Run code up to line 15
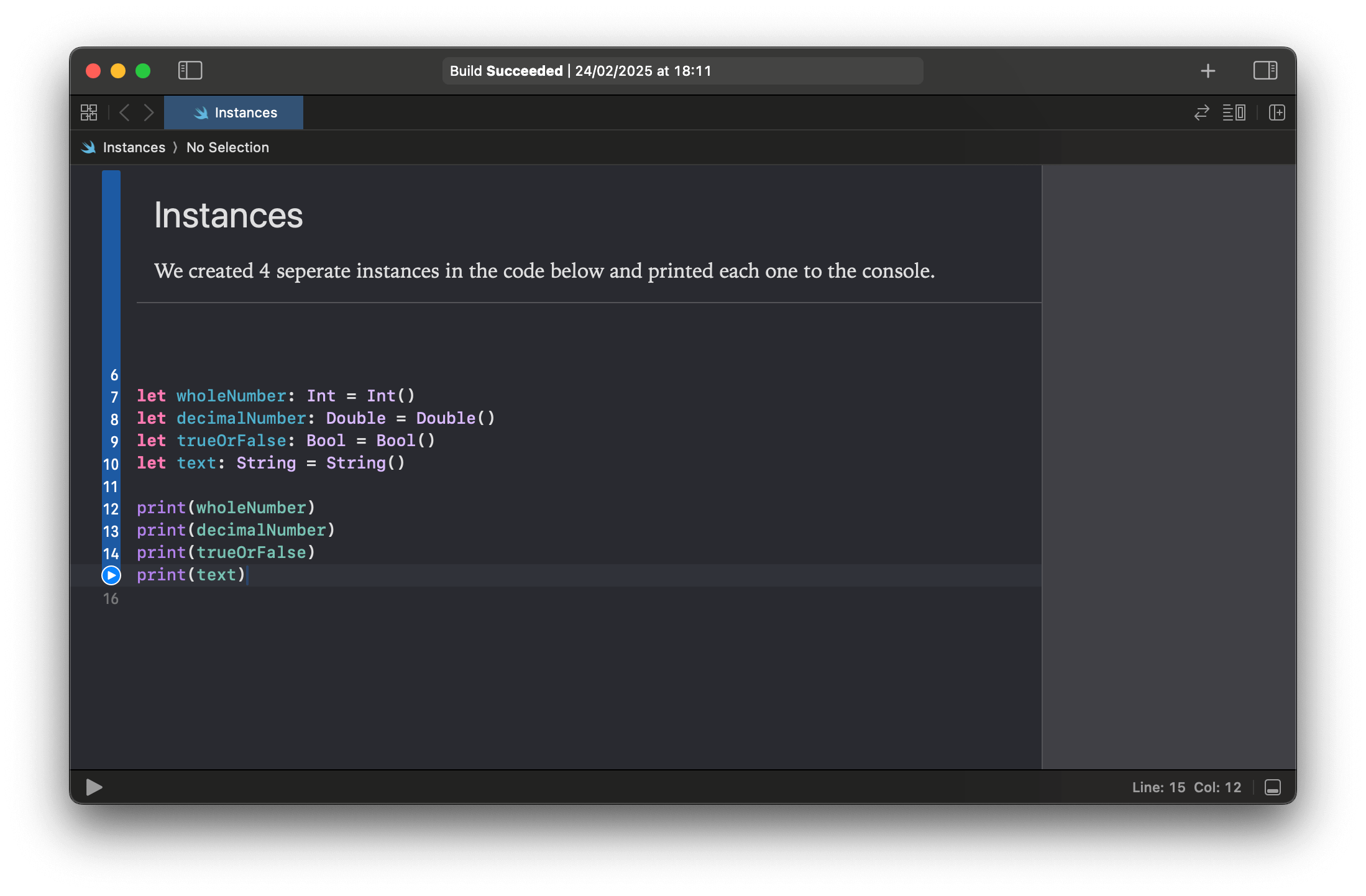The width and height of the screenshot is (1366, 896). 111,575
